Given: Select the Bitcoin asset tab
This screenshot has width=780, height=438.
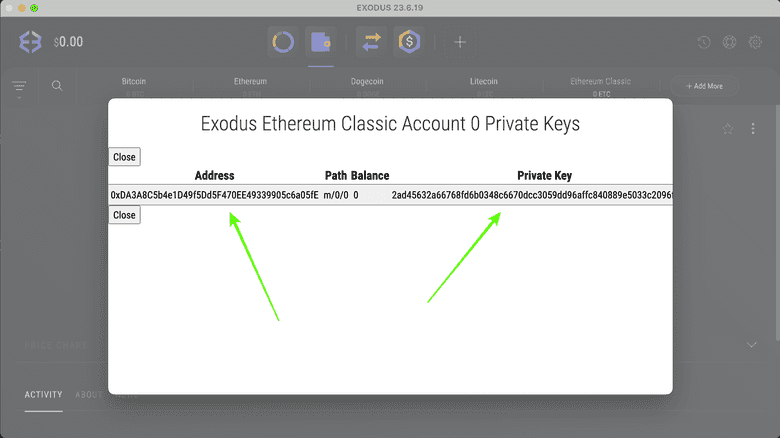Looking at the screenshot, I should [x=135, y=81].
